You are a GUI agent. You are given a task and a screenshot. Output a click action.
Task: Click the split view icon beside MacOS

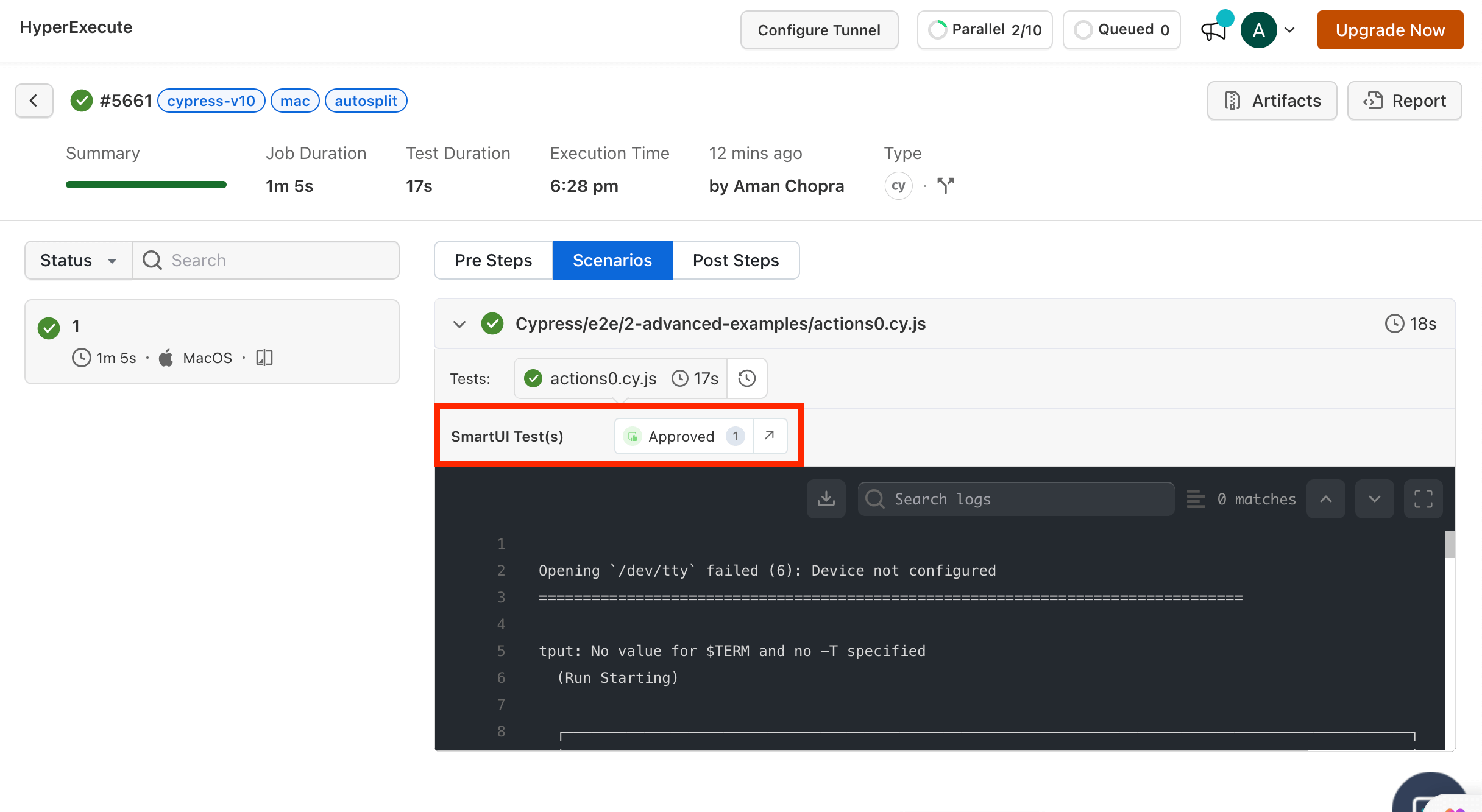[x=264, y=358]
